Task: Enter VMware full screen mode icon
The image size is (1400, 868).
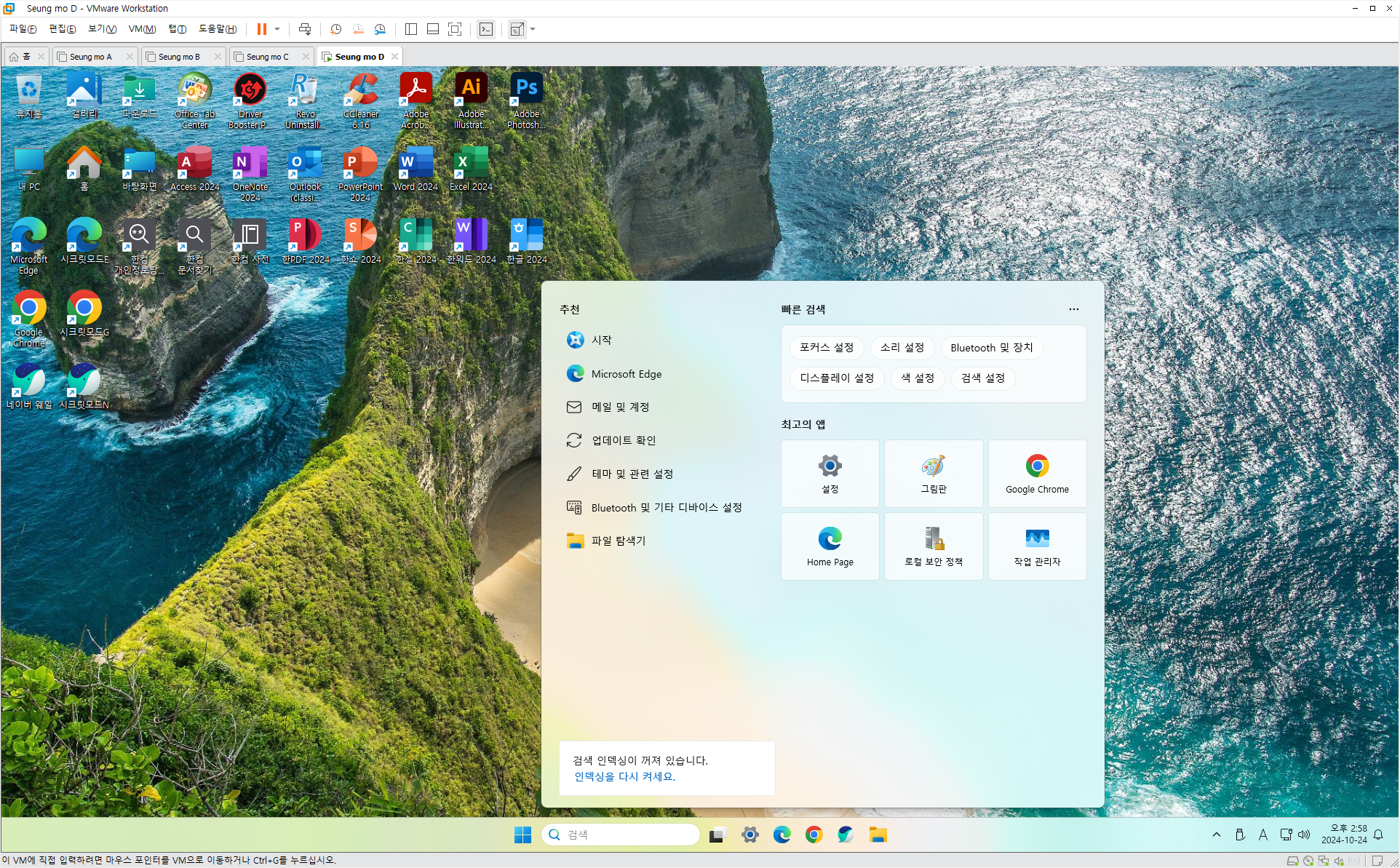Action: tap(455, 29)
